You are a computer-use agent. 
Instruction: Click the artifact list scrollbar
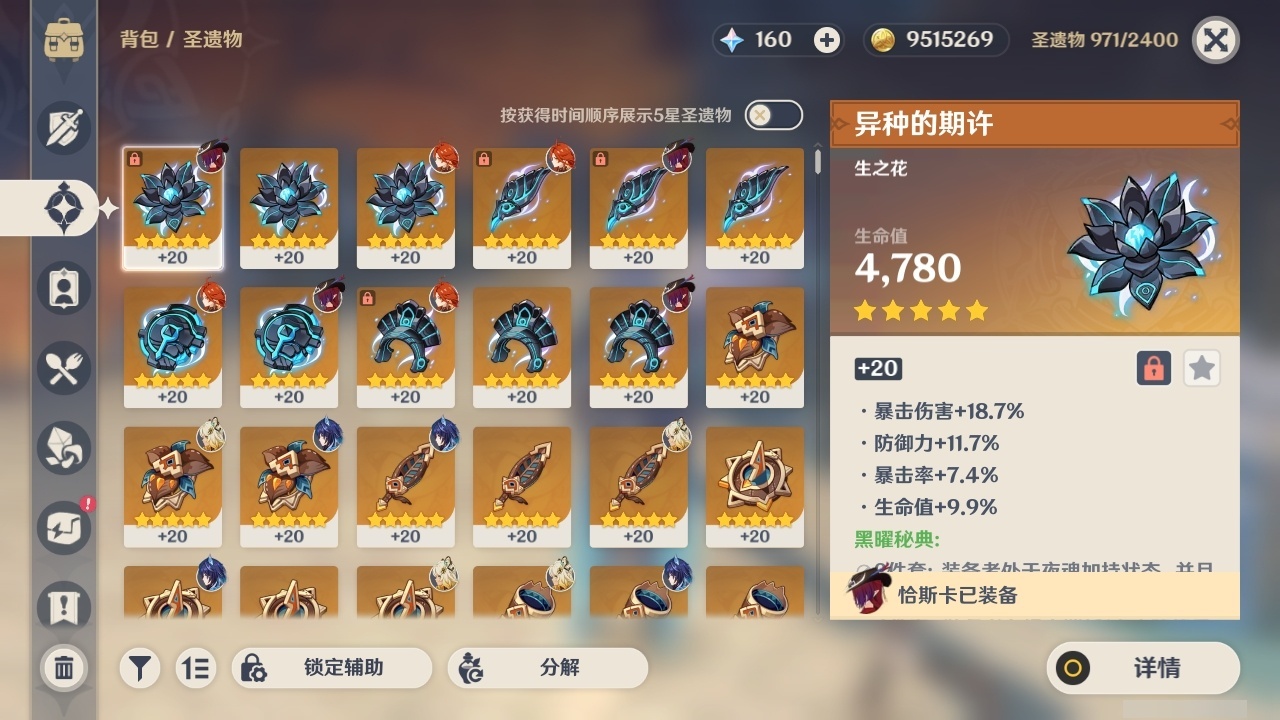point(818,160)
